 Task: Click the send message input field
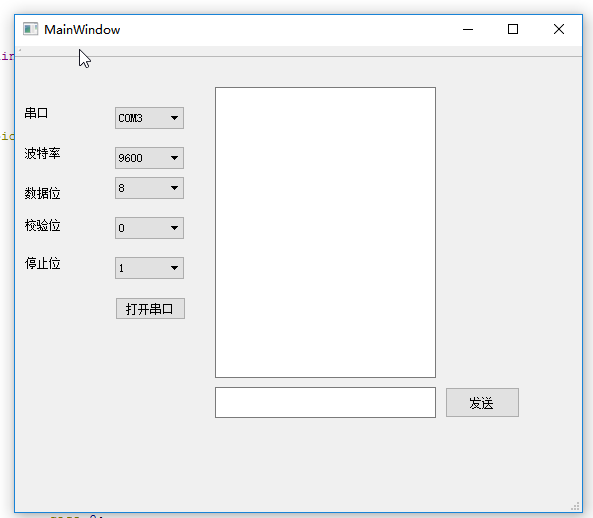click(325, 402)
